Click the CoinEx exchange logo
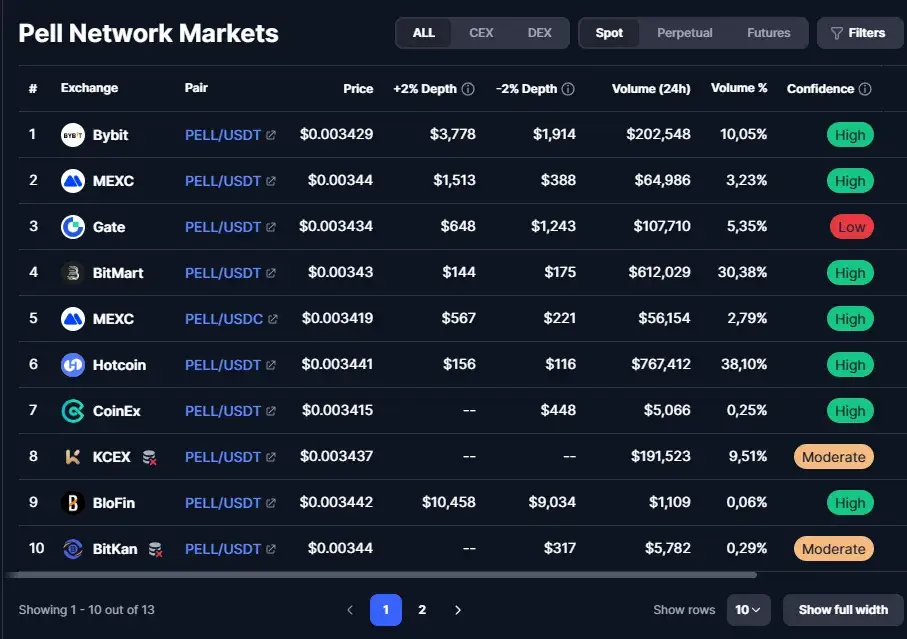The width and height of the screenshot is (907, 639). tap(73, 411)
